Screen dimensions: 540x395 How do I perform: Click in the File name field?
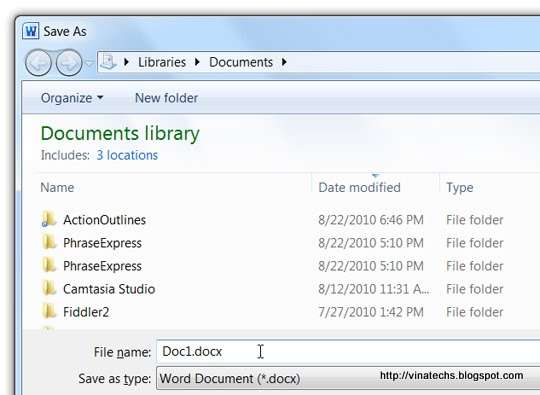click(x=348, y=352)
